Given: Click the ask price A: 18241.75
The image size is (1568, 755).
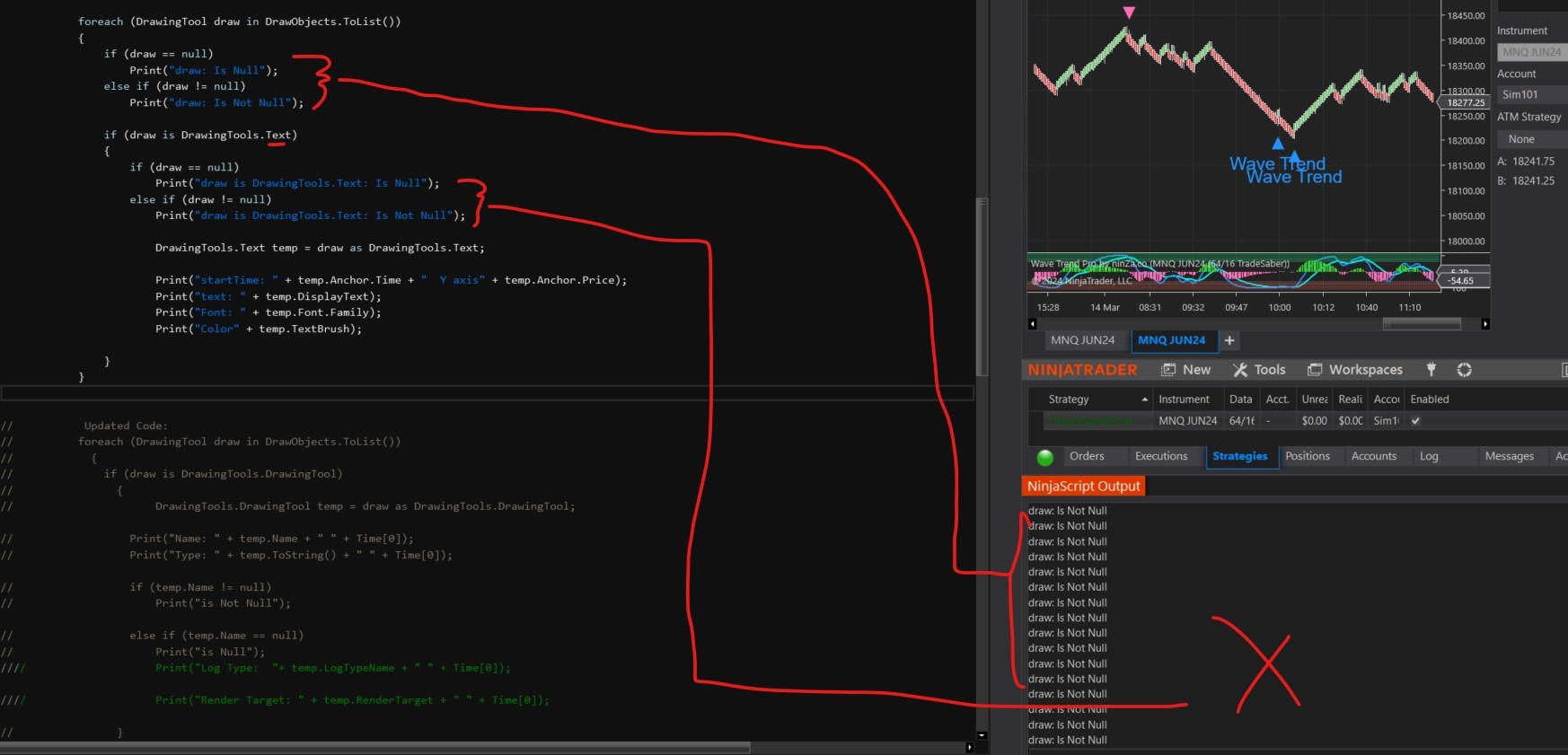Looking at the screenshot, I should pyautogui.click(x=1526, y=162).
